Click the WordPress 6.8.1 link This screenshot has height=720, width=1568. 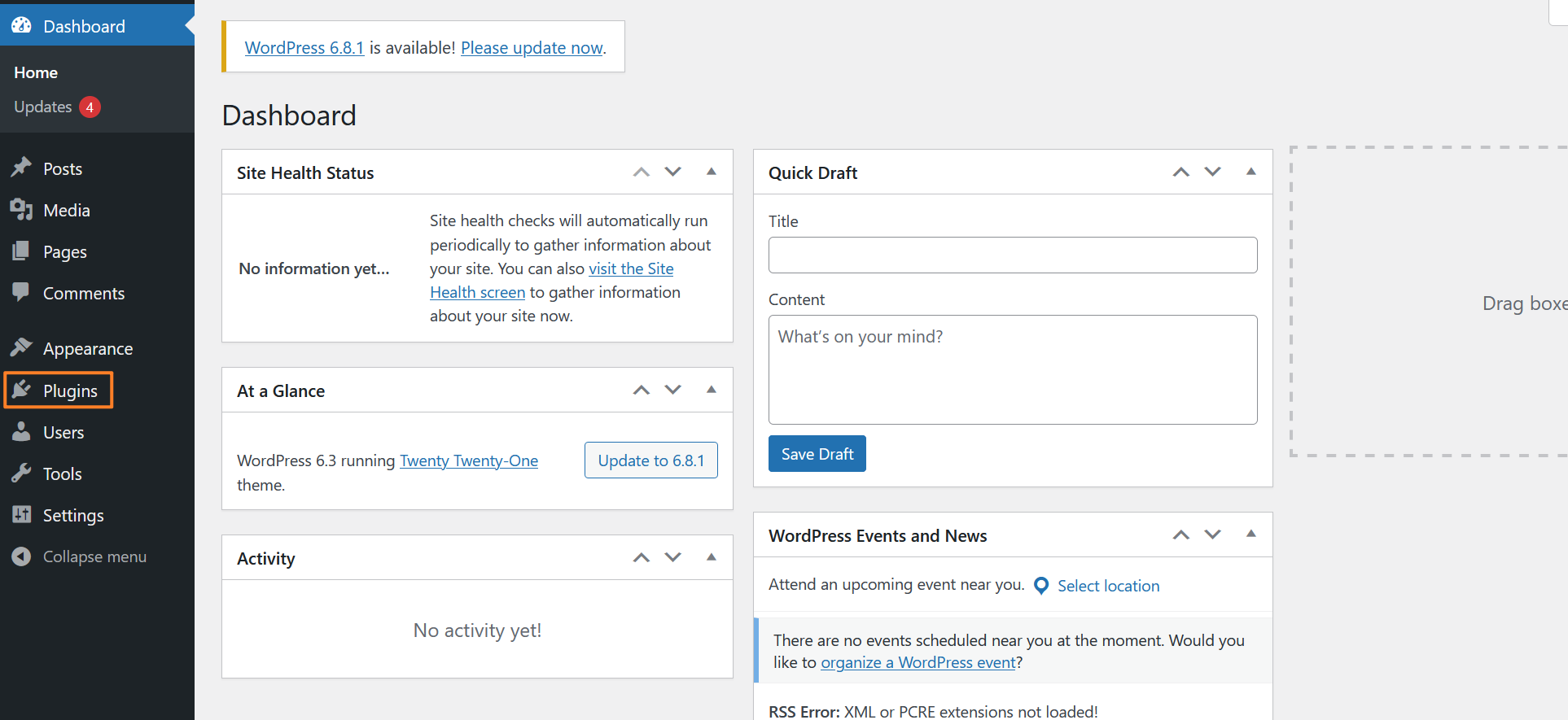[304, 47]
